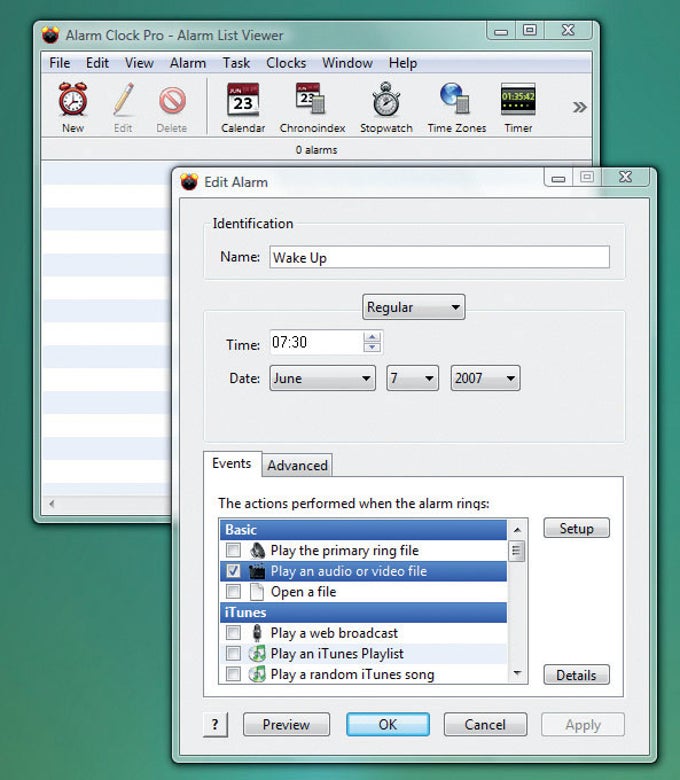Click the Details button

point(576,675)
